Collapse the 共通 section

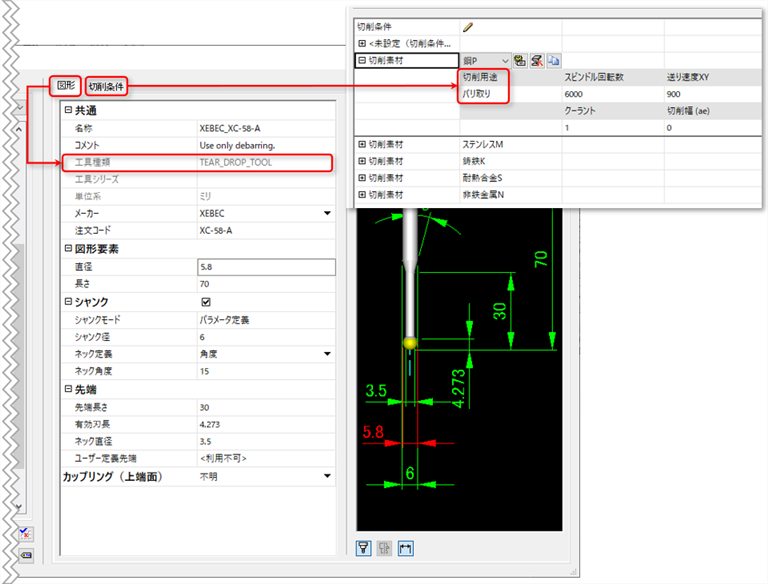pos(68,110)
